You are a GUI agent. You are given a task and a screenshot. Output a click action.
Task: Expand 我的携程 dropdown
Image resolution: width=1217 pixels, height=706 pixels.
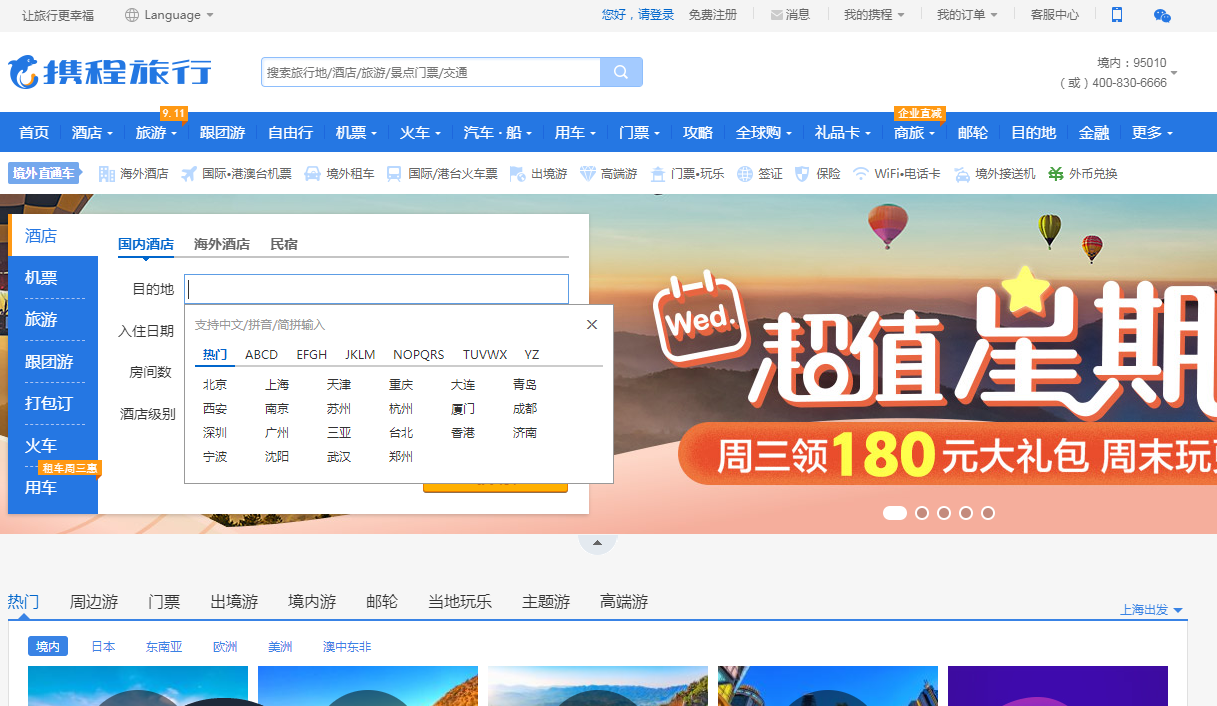click(874, 15)
